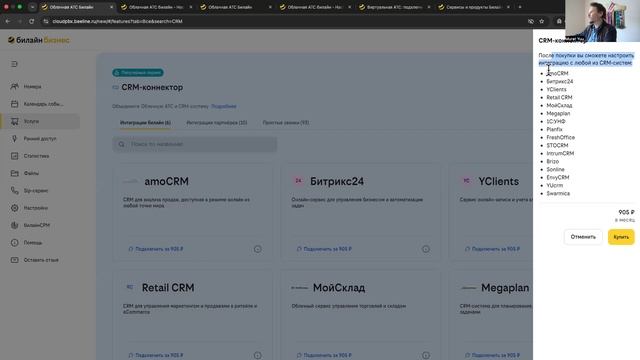The image size is (640, 360).
Task: Switch to Виртуальная АТС browser tab
Action: coord(394,7)
